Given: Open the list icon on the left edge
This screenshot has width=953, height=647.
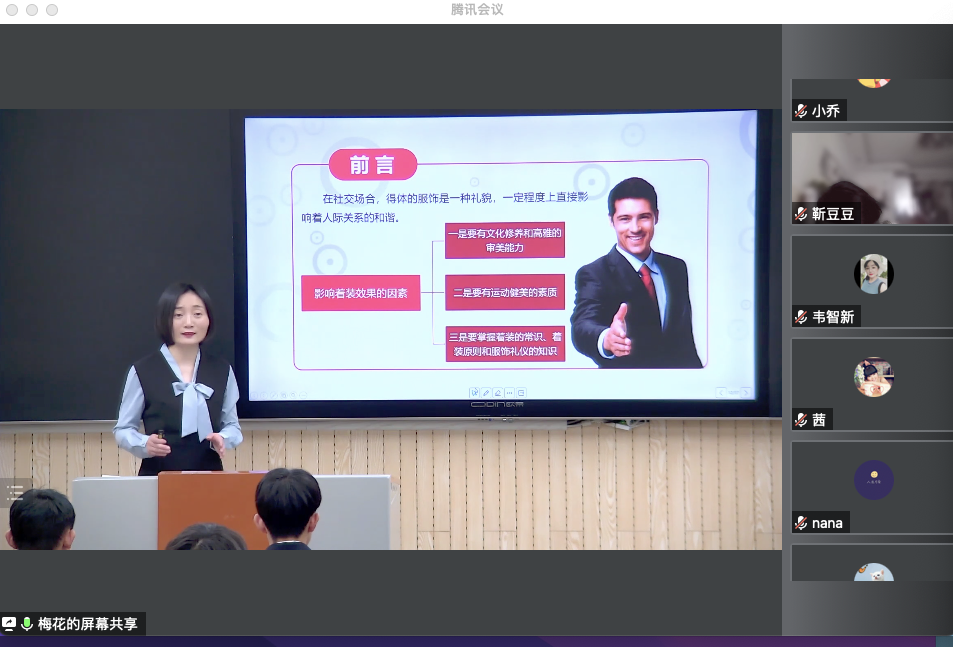Looking at the screenshot, I should pos(15,493).
